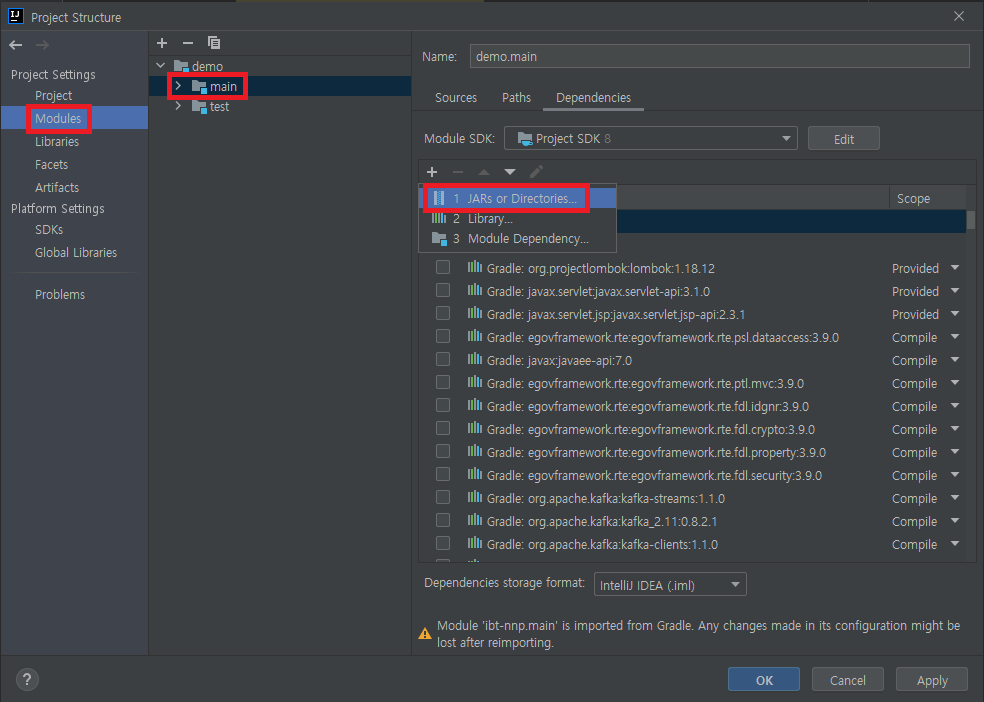Open scope dropdown for fdl.property dependency

coord(955,452)
